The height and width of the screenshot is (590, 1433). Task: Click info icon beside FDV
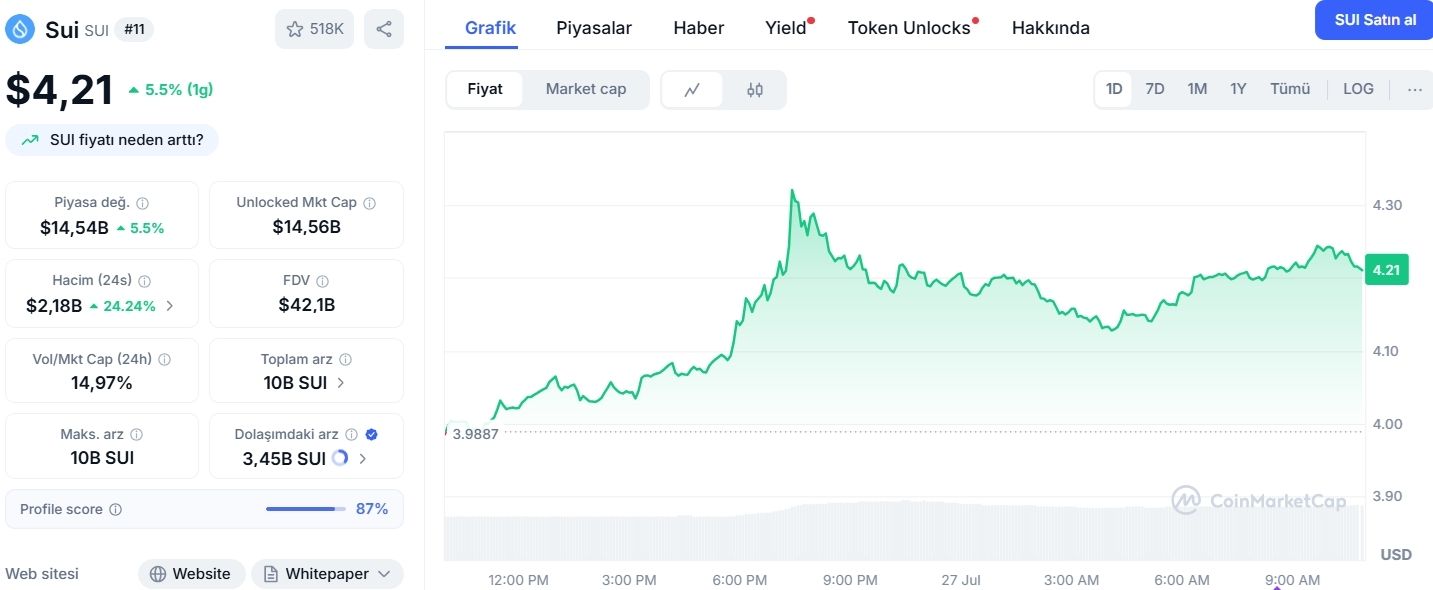[322, 281]
